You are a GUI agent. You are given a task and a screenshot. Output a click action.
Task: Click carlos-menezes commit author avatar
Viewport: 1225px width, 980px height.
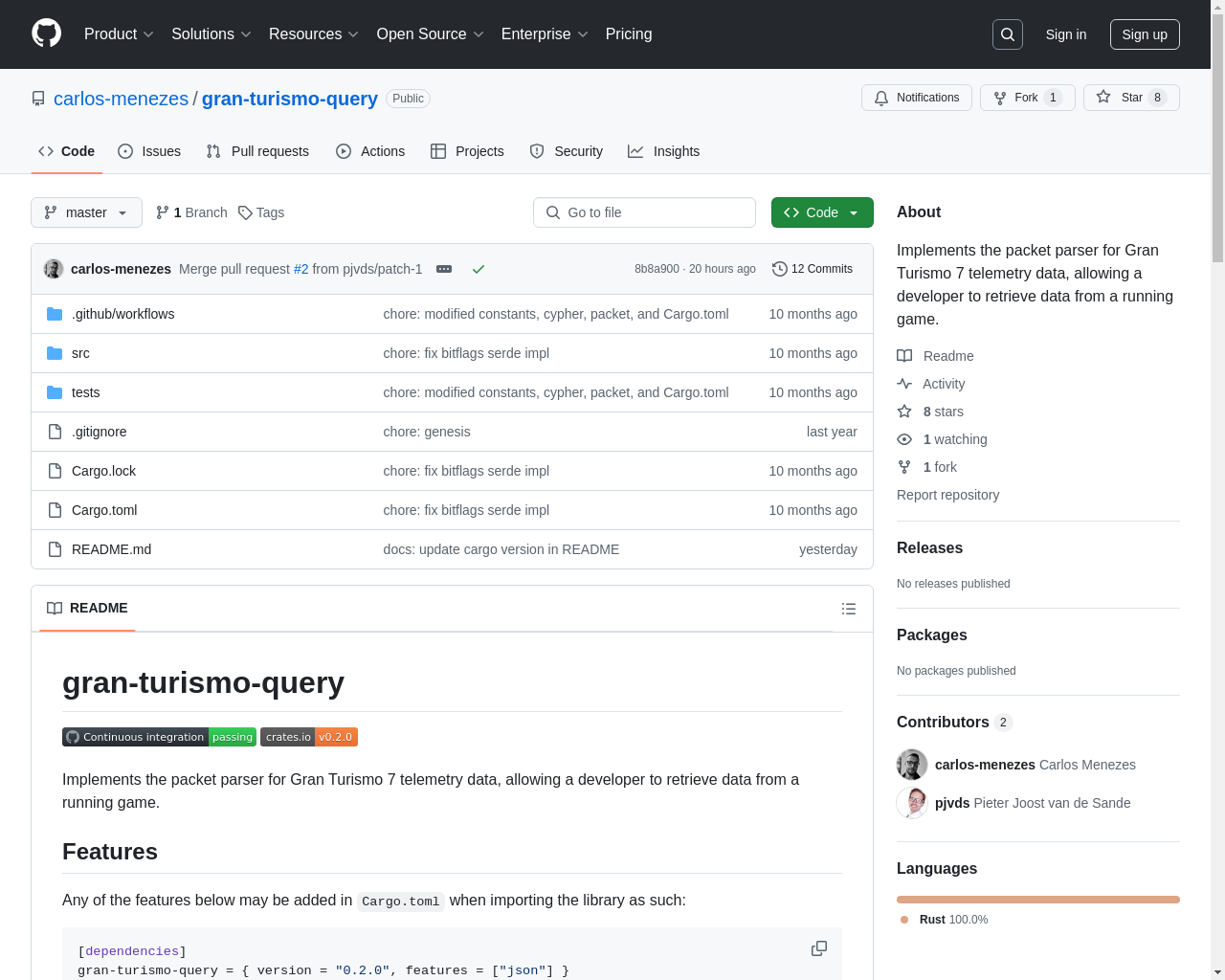point(54,269)
